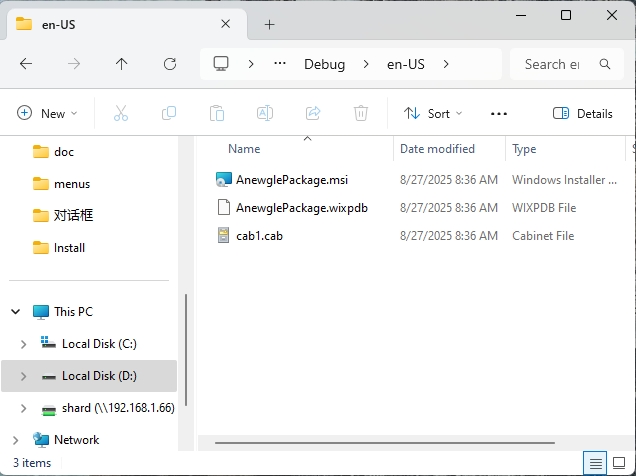Select the AnewglePackage.msi file

point(292,180)
